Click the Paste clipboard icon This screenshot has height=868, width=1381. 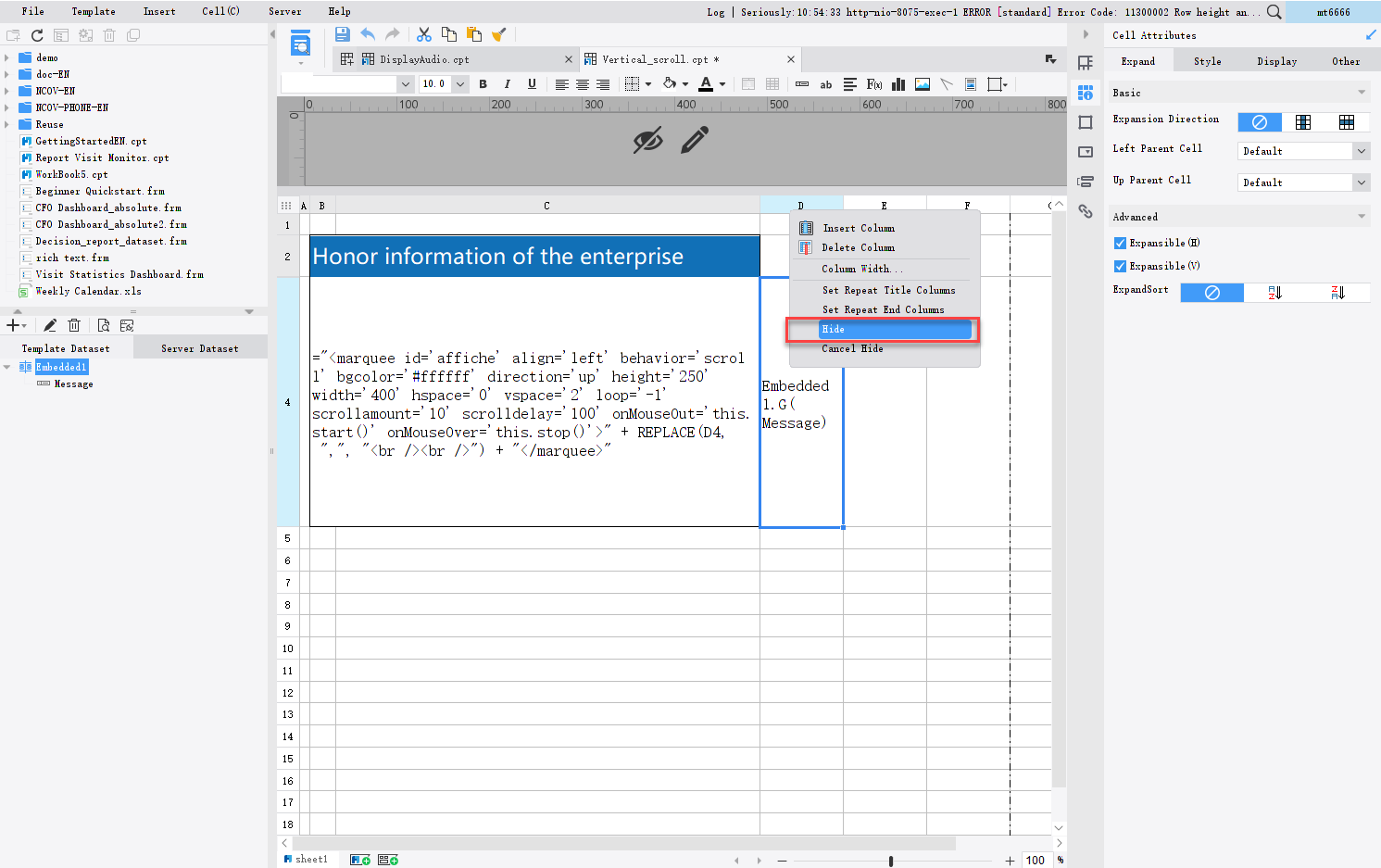click(474, 34)
